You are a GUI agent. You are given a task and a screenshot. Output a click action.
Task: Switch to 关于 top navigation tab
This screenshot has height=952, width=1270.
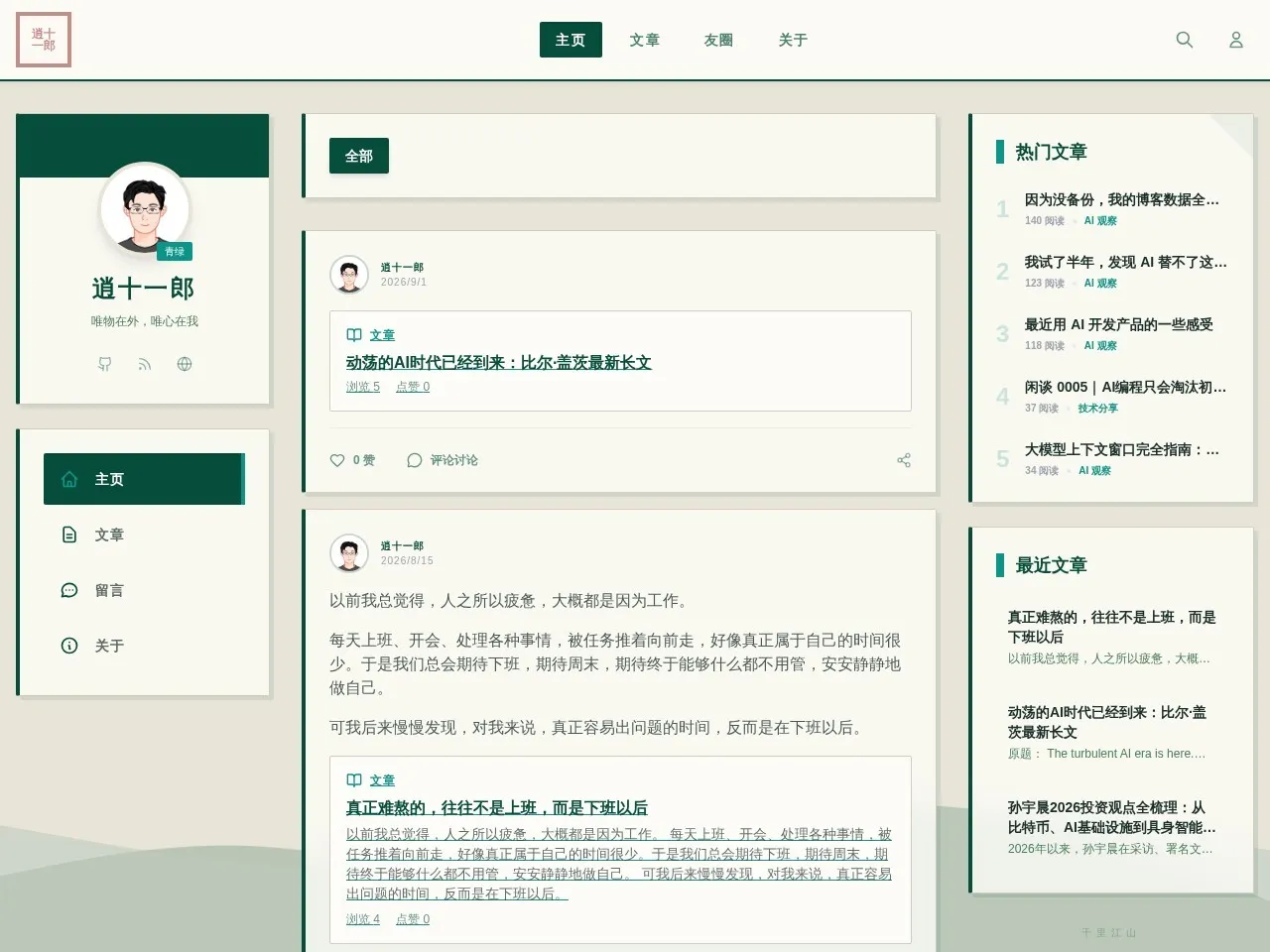click(x=794, y=40)
